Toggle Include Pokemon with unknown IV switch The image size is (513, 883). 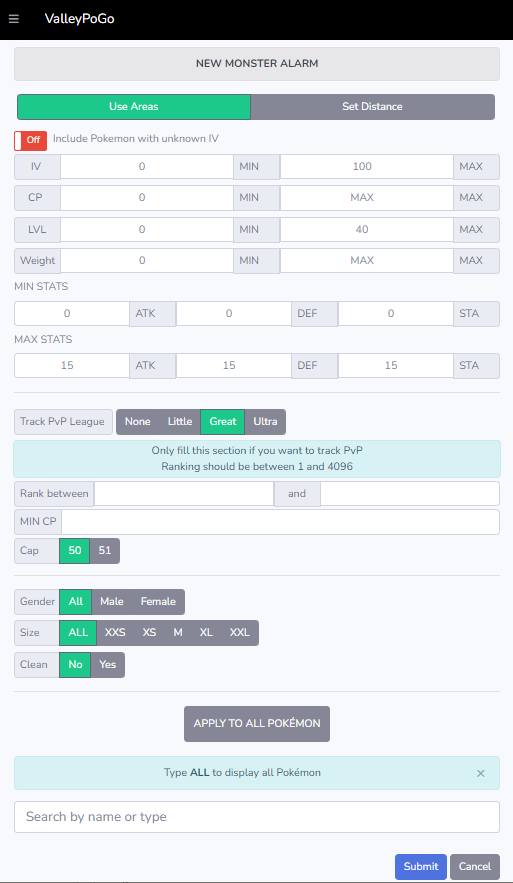(x=30, y=140)
